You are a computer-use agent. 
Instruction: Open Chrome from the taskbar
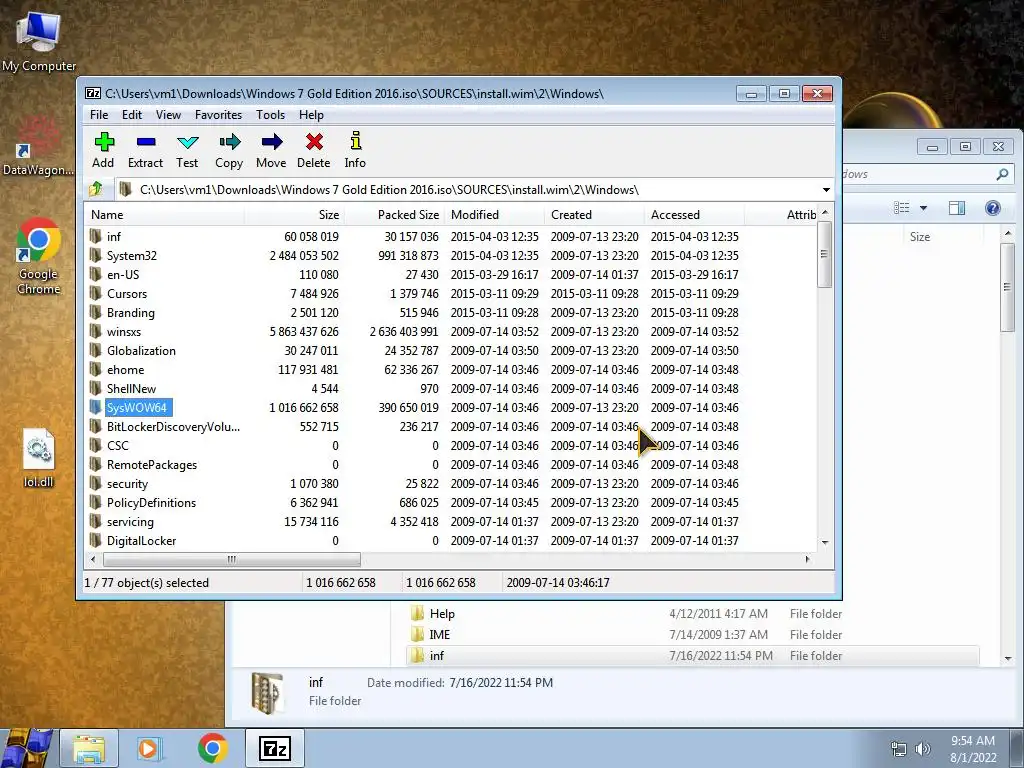[x=213, y=748]
